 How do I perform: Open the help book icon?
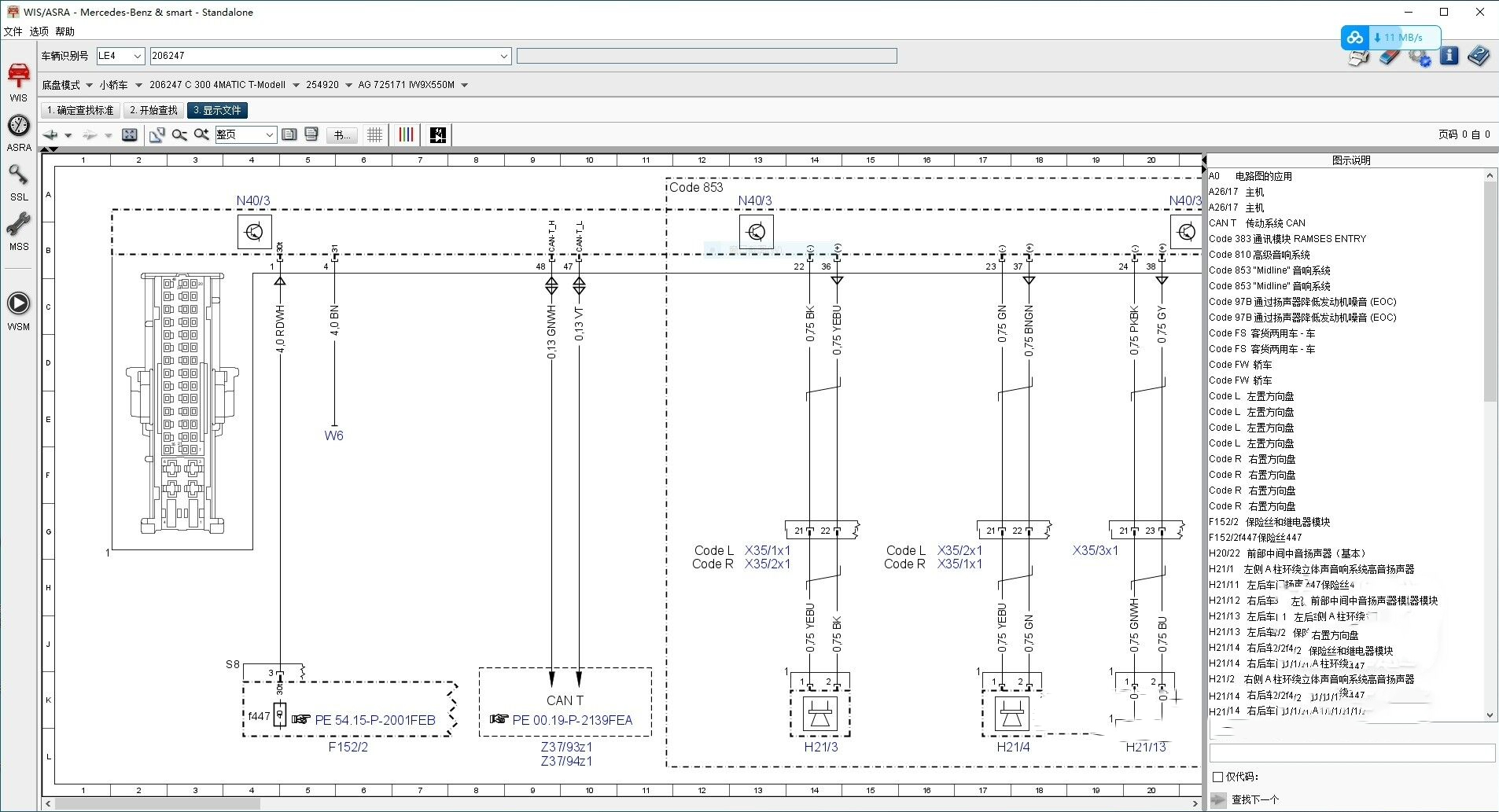[1479, 57]
